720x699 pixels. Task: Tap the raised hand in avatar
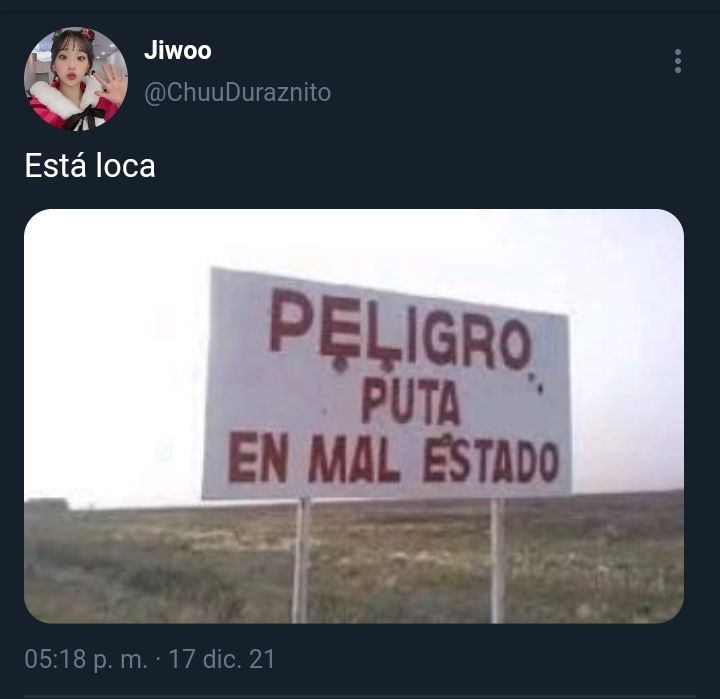click(x=112, y=84)
